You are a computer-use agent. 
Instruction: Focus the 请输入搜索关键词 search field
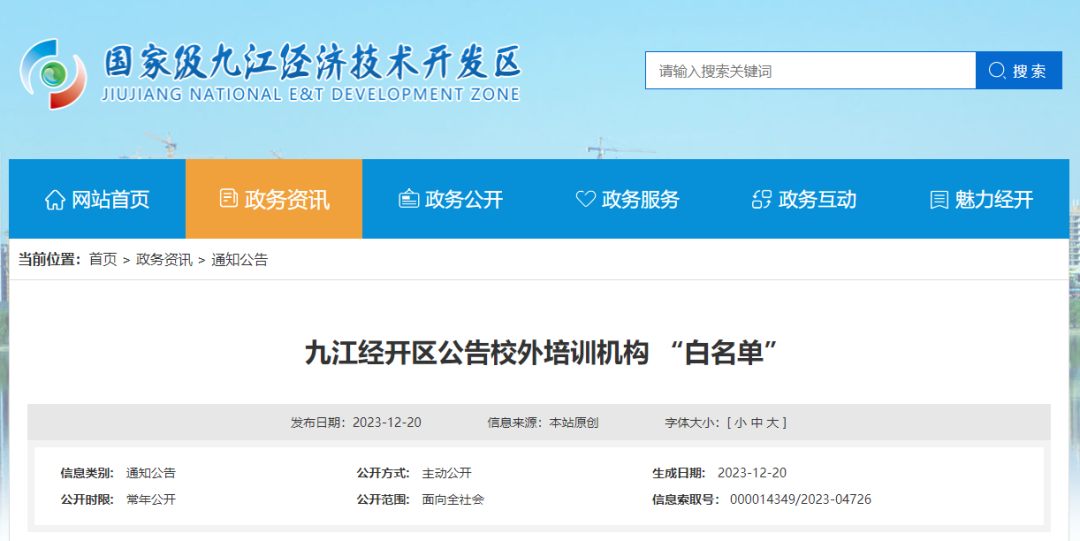click(810, 70)
